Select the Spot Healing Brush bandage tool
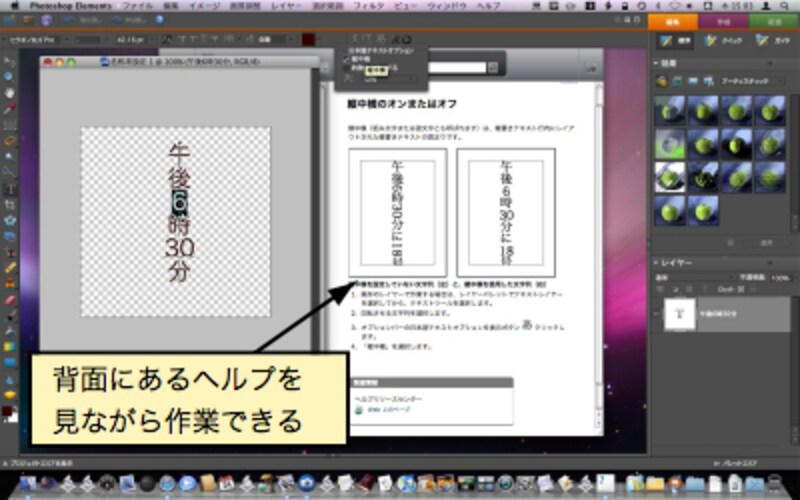The height and width of the screenshot is (500, 800). pyautogui.click(x=10, y=268)
